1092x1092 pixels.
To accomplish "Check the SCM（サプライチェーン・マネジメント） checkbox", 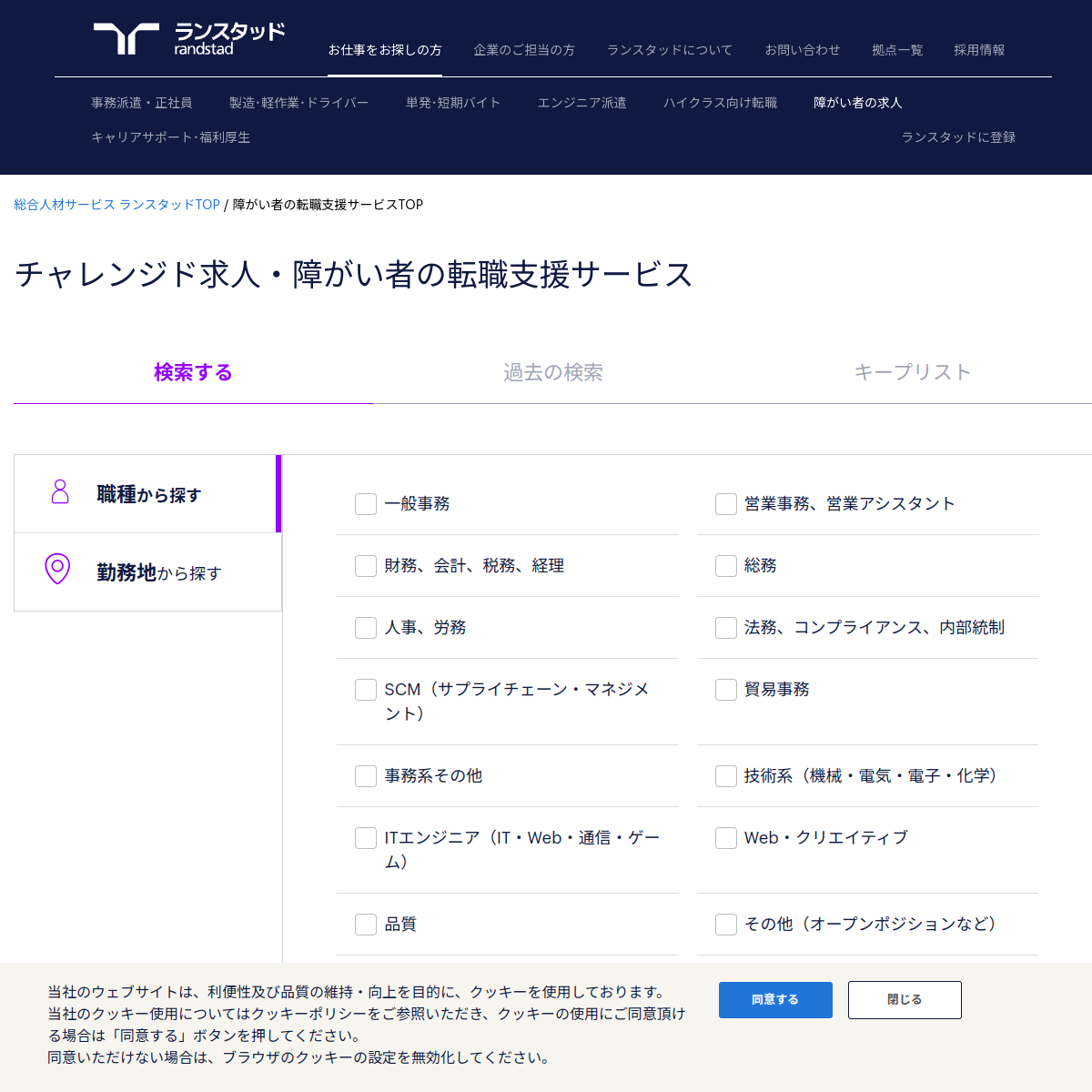I will 366,690.
